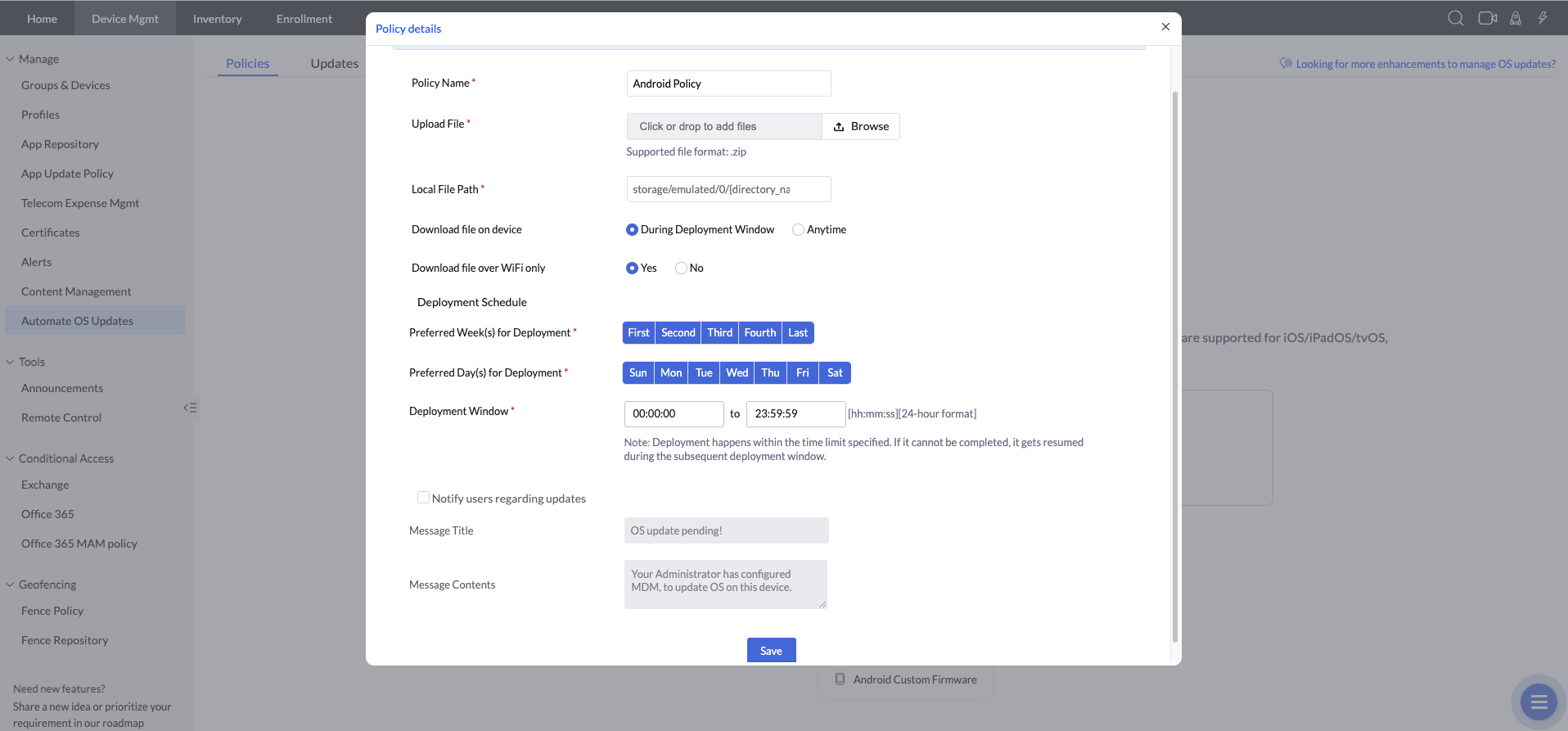Collapse the sidebar using arrow icon
Image resolution: width=1568 pixels, height=731 pixels.
tap(190, 408)
